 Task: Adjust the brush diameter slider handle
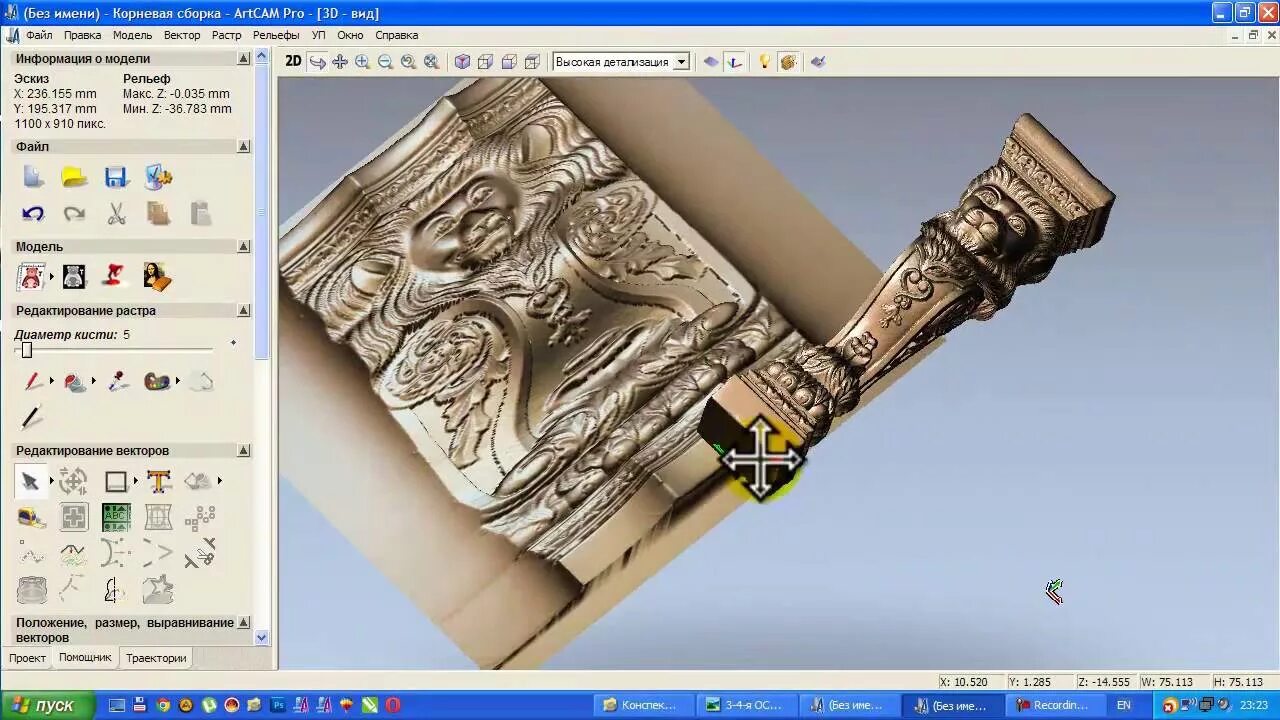coord(27,349)
